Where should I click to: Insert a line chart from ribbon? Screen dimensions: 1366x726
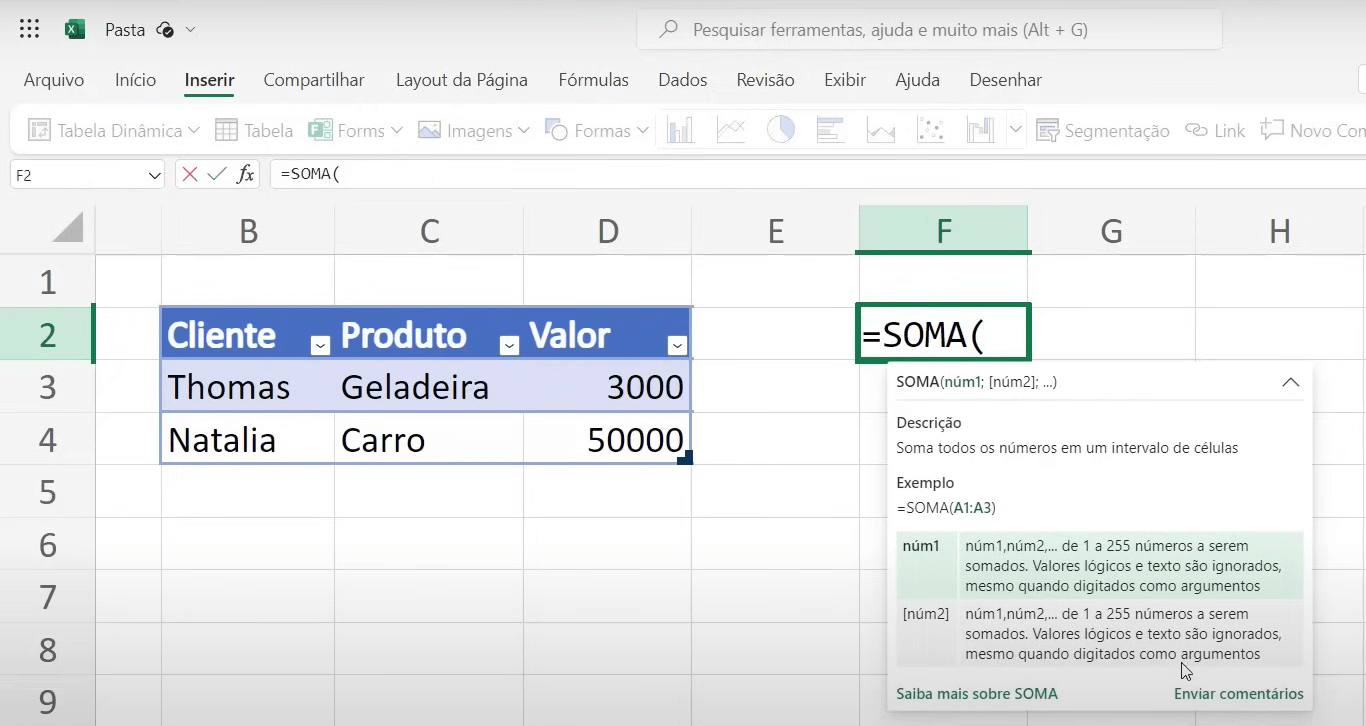point(731,130)
